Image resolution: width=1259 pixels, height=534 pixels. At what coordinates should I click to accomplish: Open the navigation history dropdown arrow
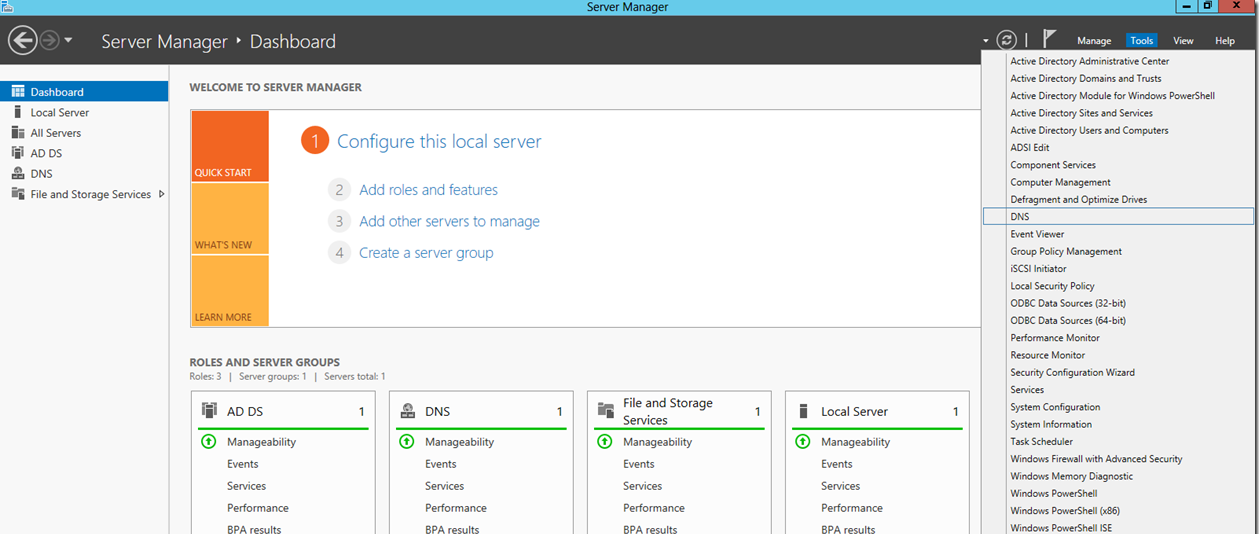point(68,41)
